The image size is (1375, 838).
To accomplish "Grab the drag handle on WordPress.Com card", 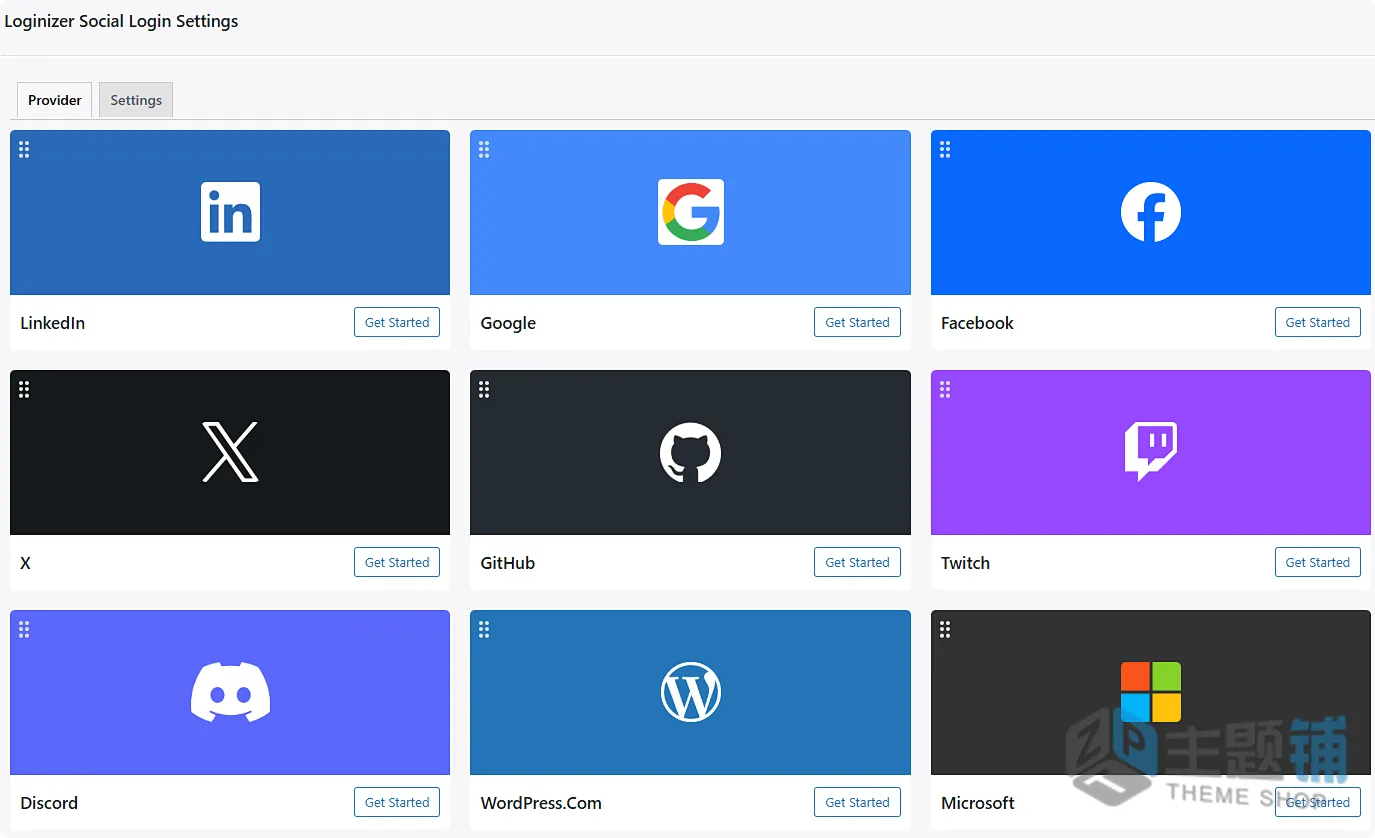I will (x=484, y=629).
